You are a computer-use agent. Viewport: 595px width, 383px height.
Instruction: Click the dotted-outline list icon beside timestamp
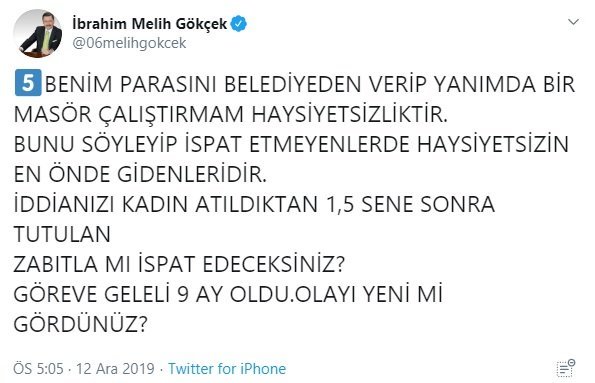566,368
